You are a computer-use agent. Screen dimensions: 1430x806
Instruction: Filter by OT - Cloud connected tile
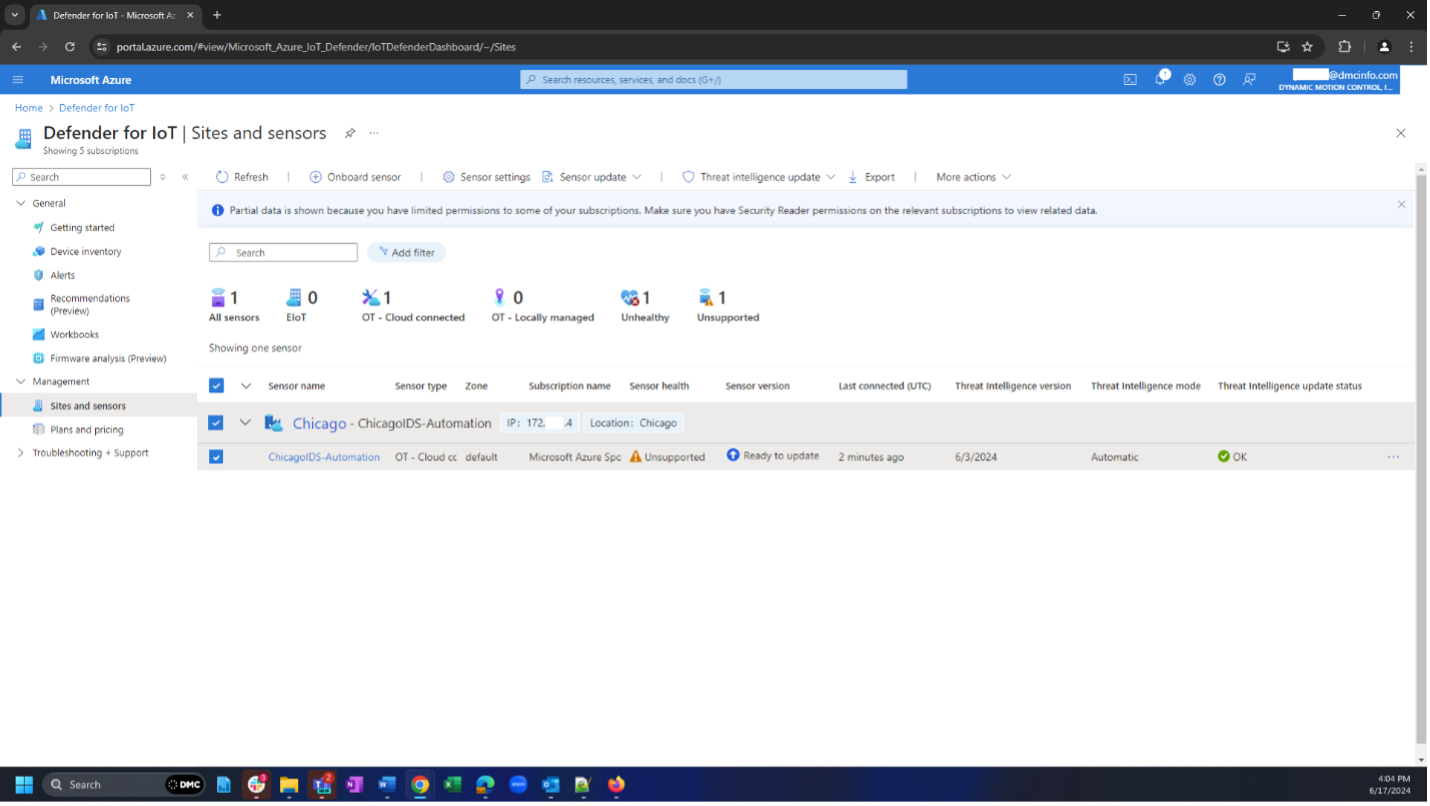413,306
